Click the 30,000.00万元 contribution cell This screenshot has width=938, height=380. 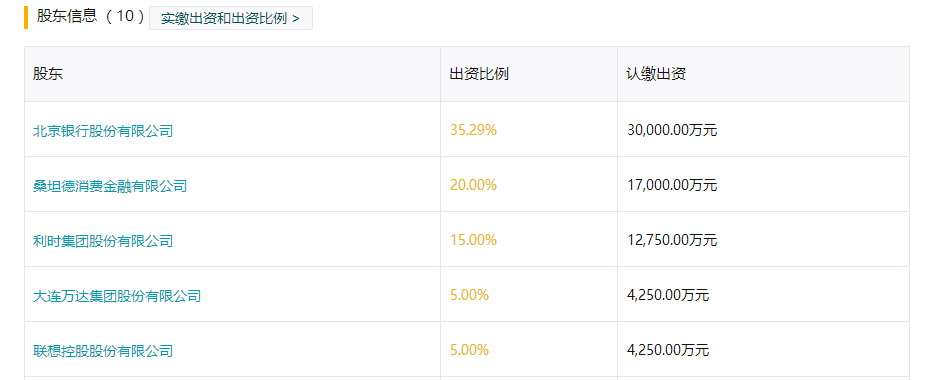tap(672, 130)
